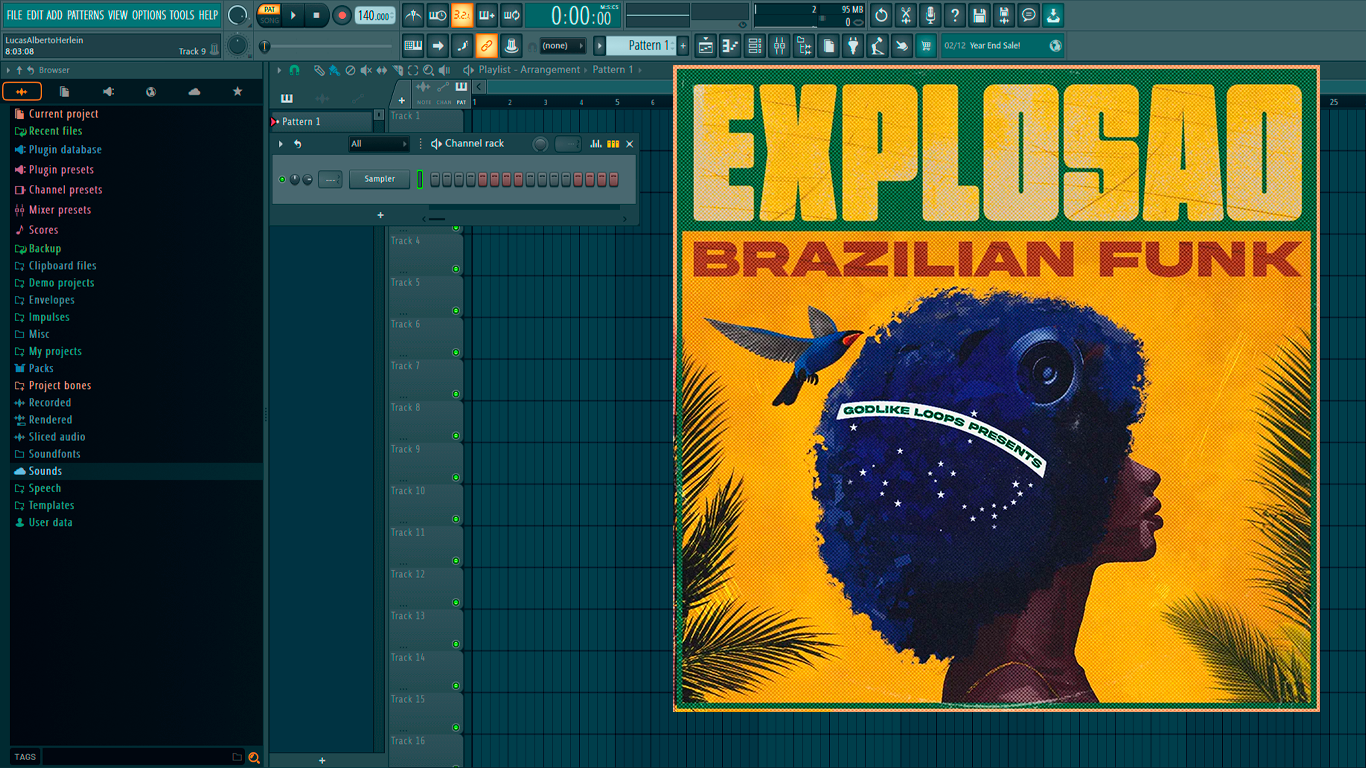This screenshot has width=1366, height=768.
Task: Click the undo history icon
Action: coord(881,15)
